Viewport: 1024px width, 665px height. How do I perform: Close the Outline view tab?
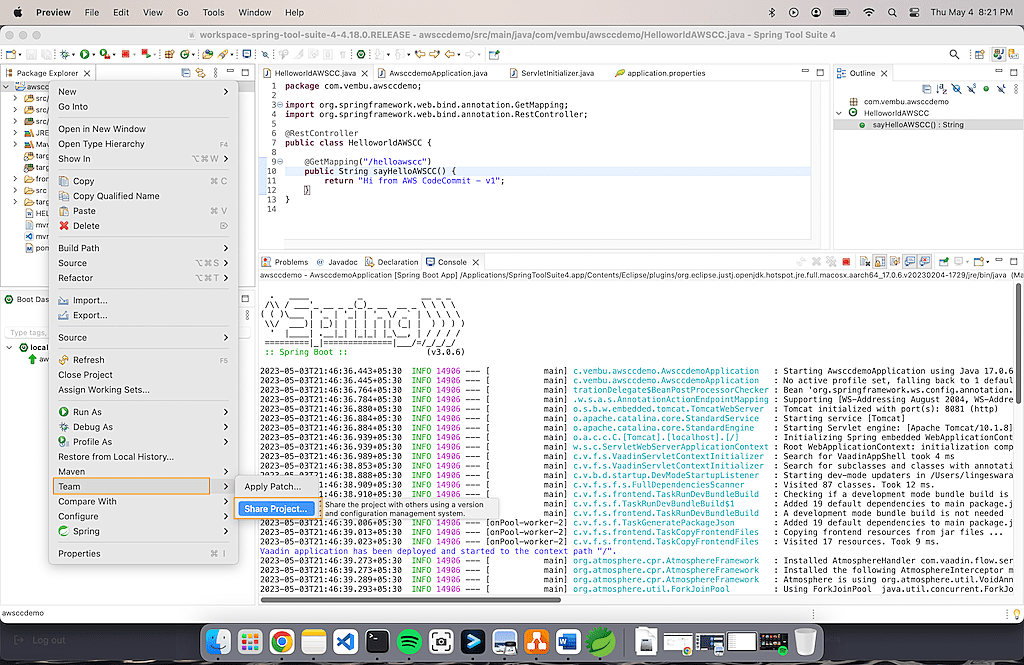[884, 73]
